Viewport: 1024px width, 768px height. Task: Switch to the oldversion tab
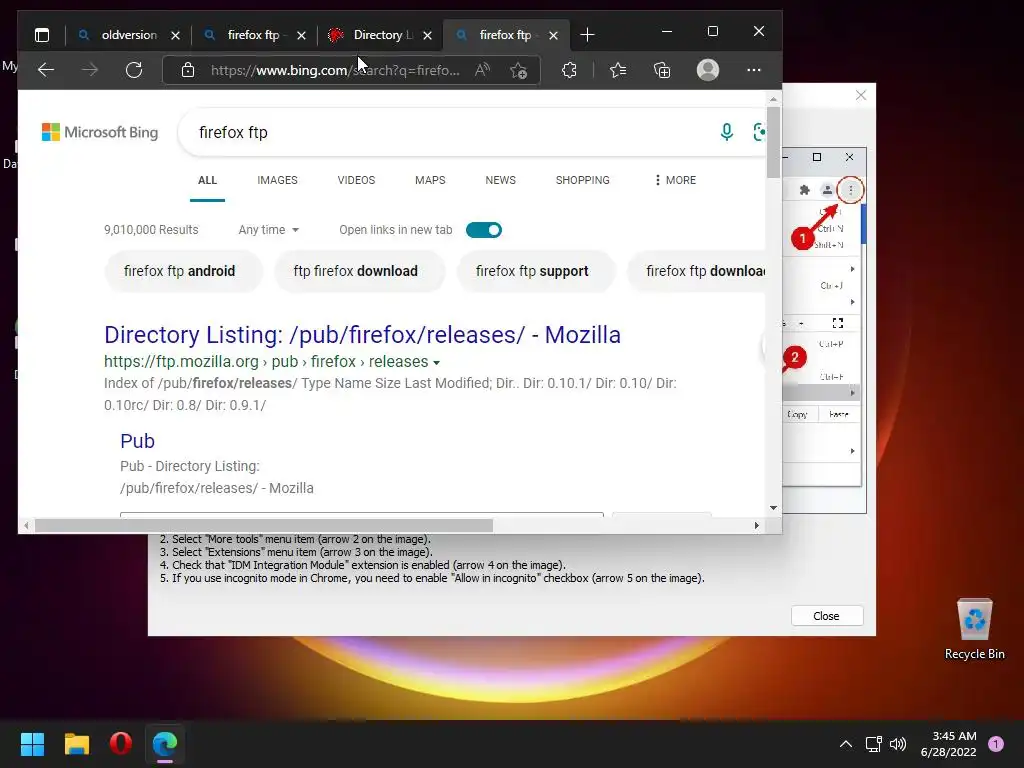[129, 35]
